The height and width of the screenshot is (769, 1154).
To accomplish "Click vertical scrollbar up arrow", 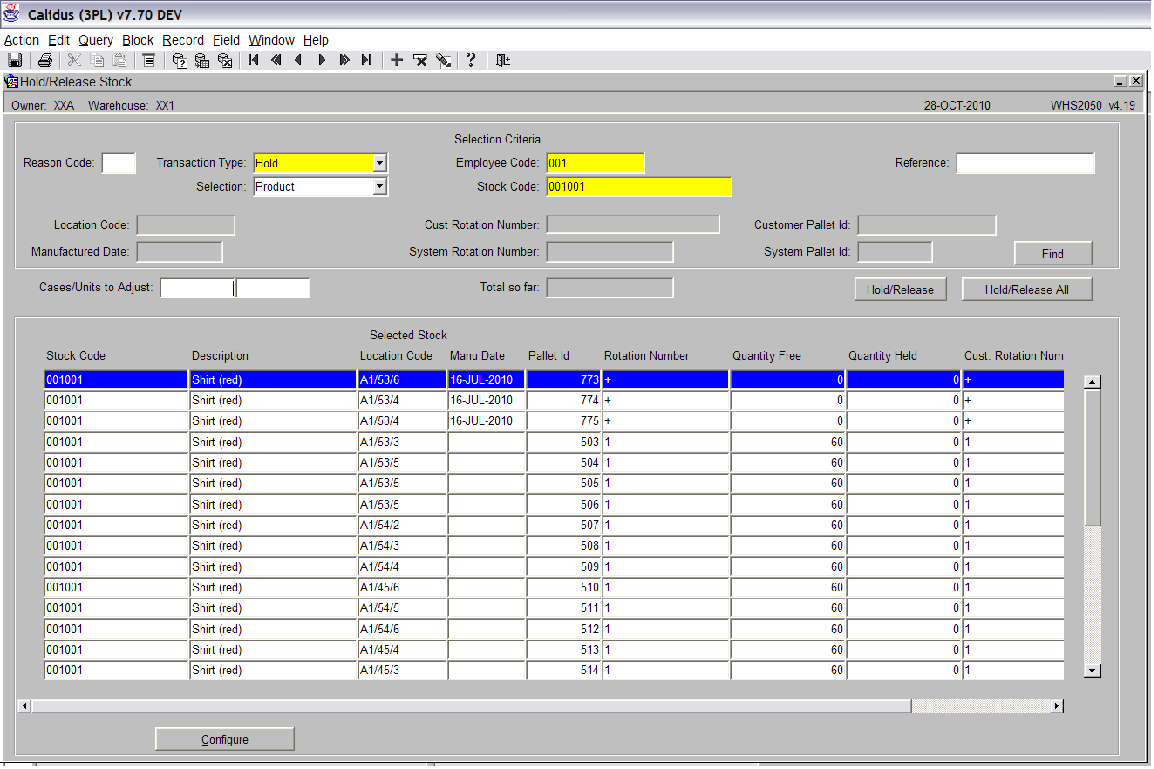I will pyautogui.click(x=1092, y=382).
